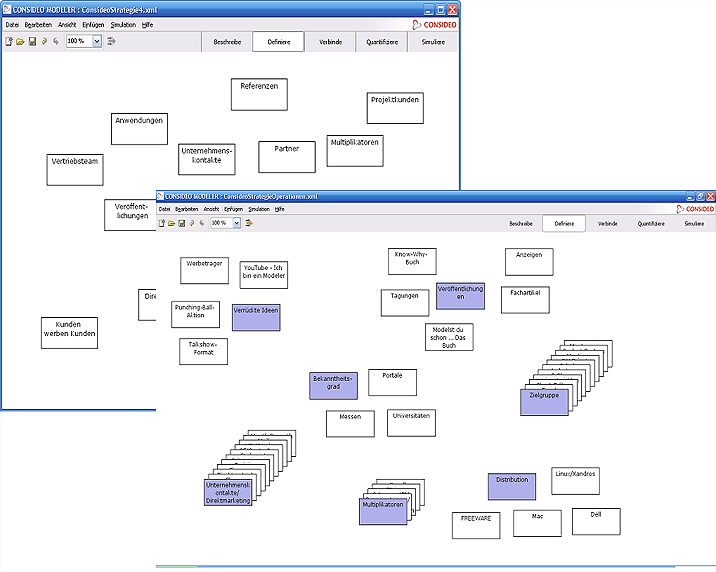
Task: Open the Datei menu in ConsideoStrategie4 window
Action: pos(13,23)
